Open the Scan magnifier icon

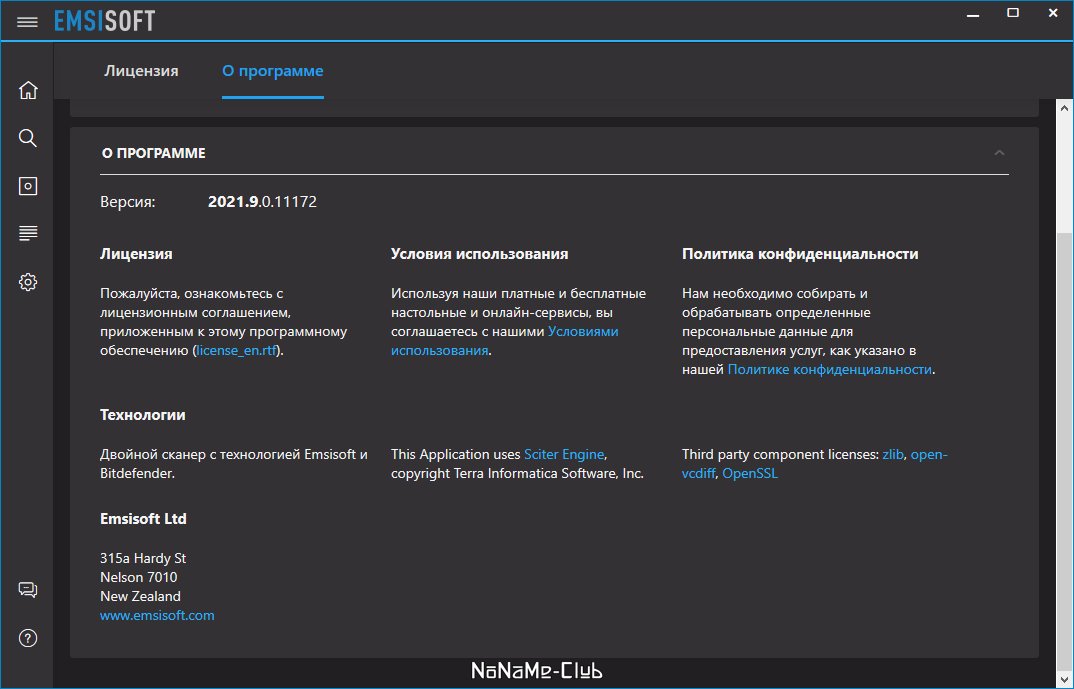28,138
